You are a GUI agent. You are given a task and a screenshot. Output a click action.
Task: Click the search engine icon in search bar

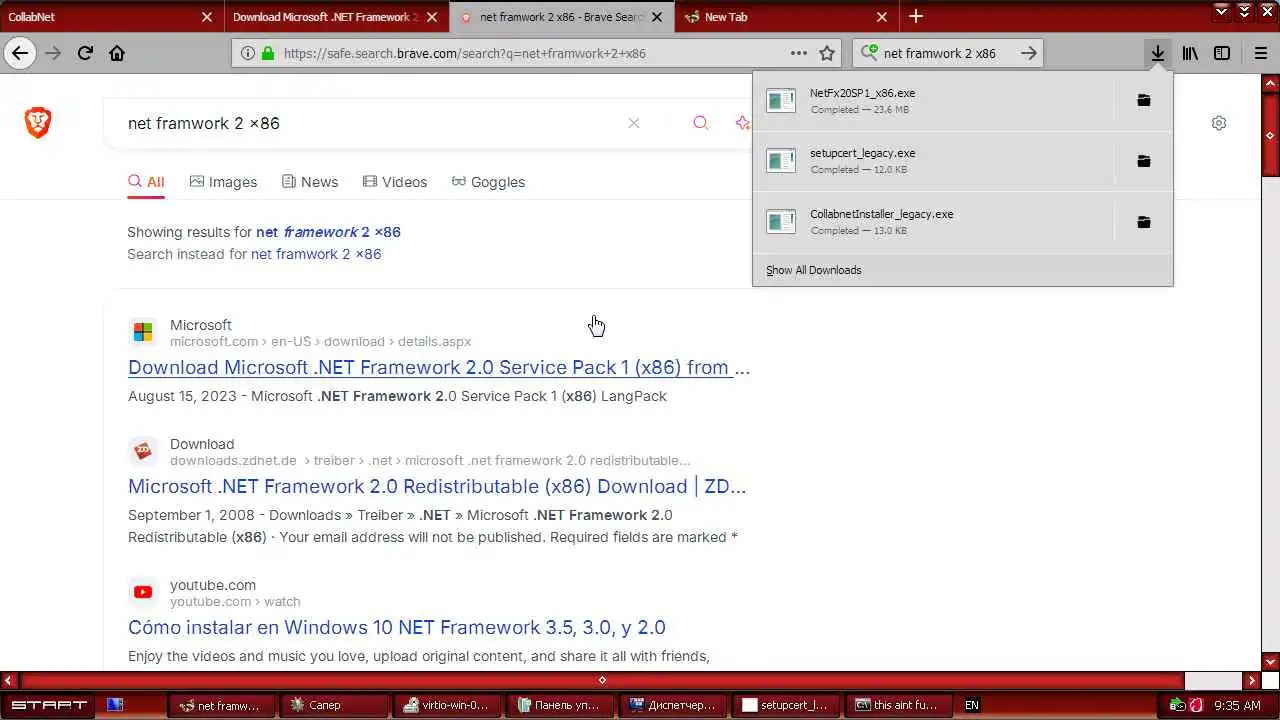coord(869,53)
